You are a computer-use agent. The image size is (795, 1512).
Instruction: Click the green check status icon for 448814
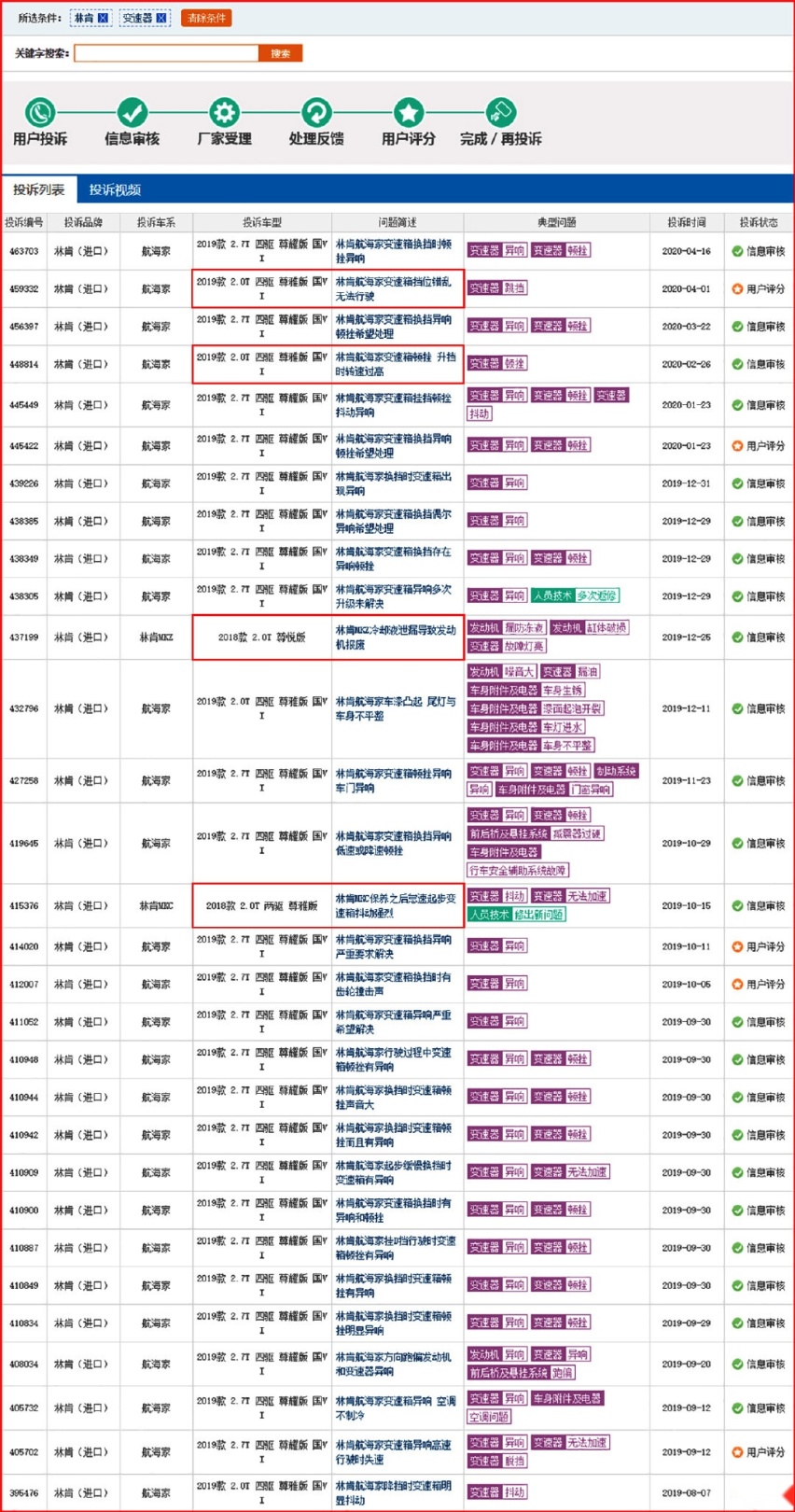pos(737,364)
